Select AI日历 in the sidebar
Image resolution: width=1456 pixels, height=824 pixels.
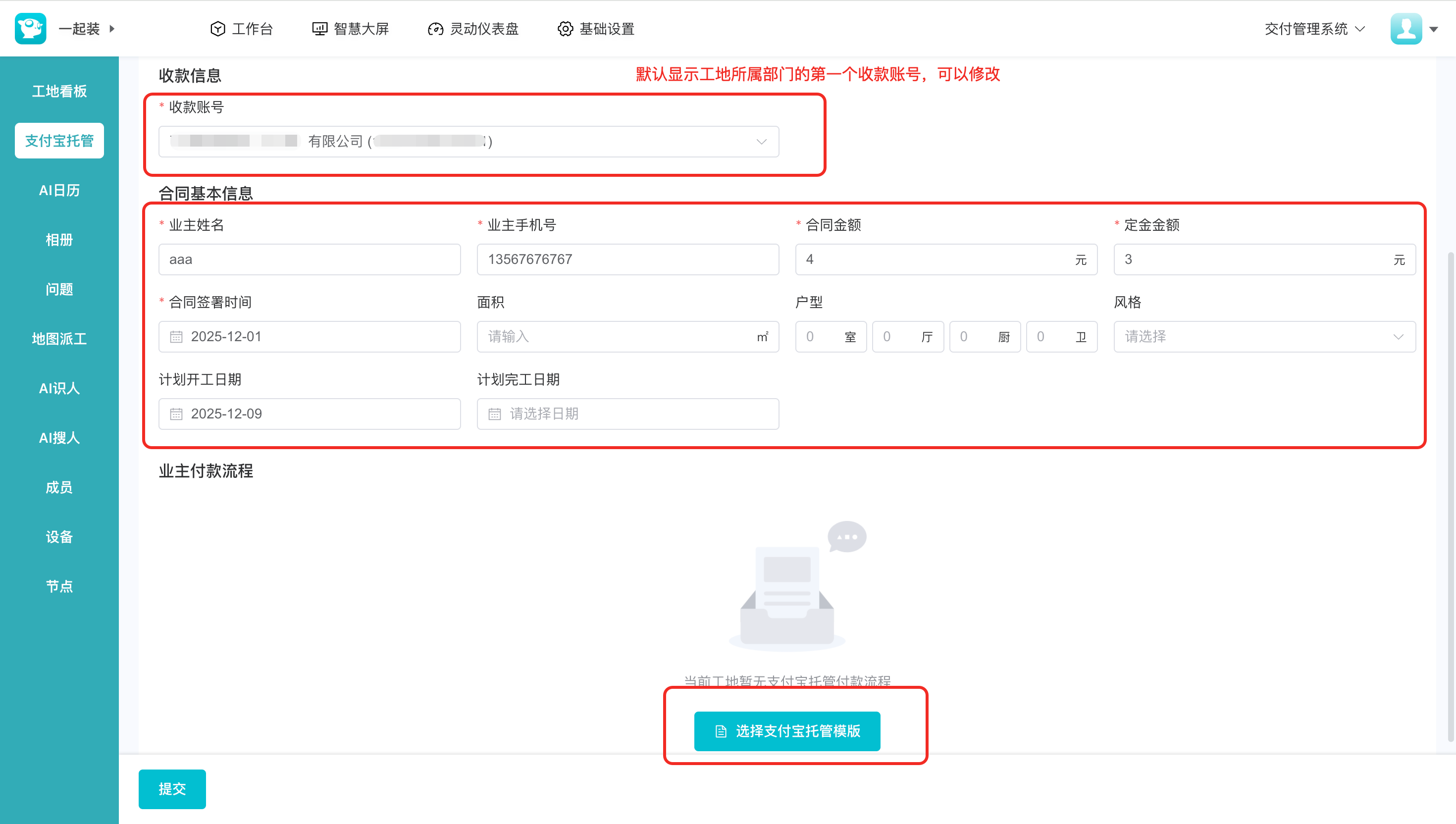coord(59,190)
